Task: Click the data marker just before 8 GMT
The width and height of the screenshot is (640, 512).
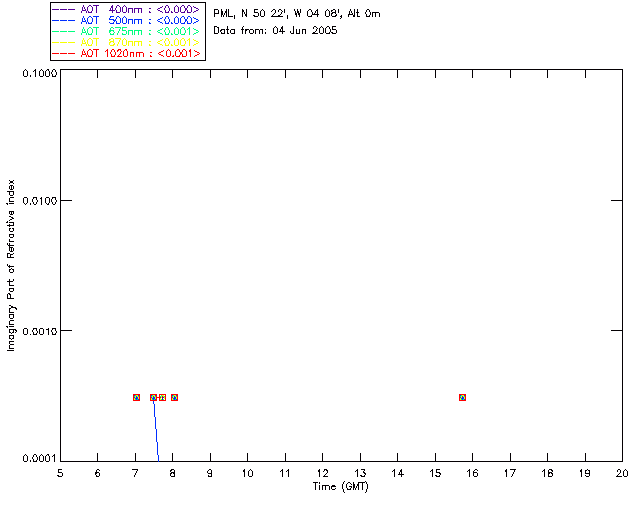Action: click(162, 397)
